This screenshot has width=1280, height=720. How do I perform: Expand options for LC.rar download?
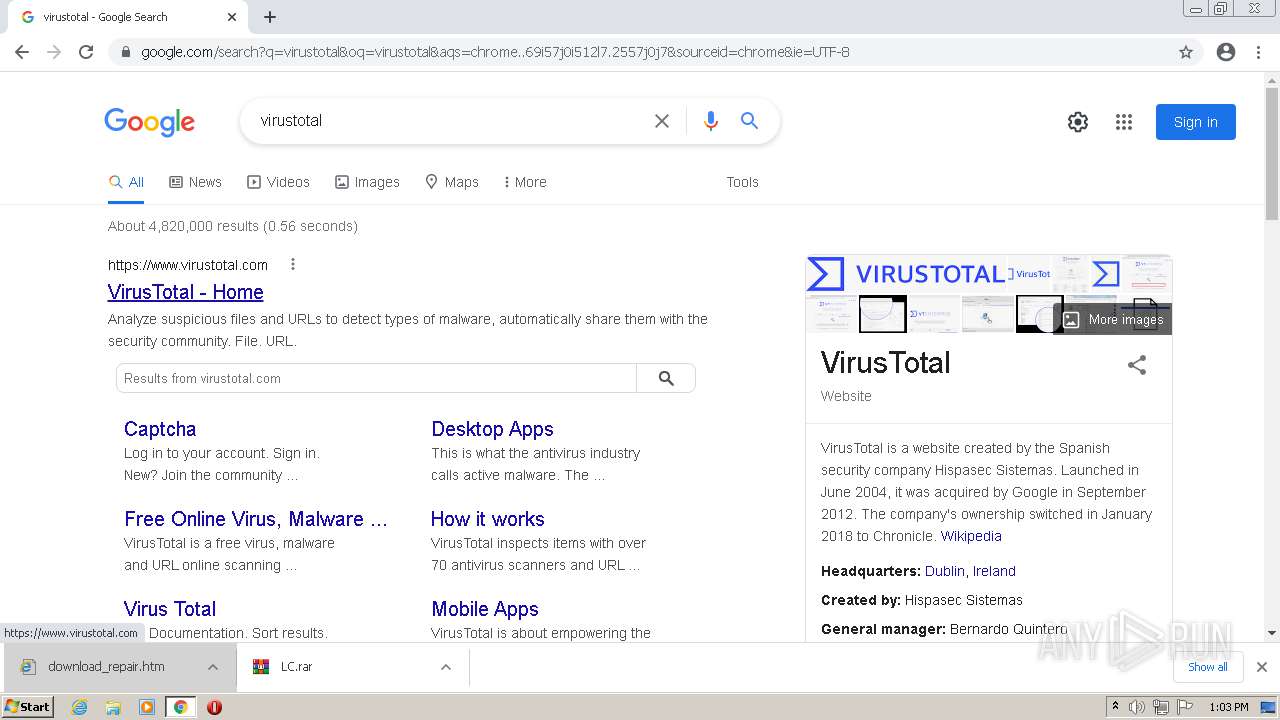[x=446, y=667]
